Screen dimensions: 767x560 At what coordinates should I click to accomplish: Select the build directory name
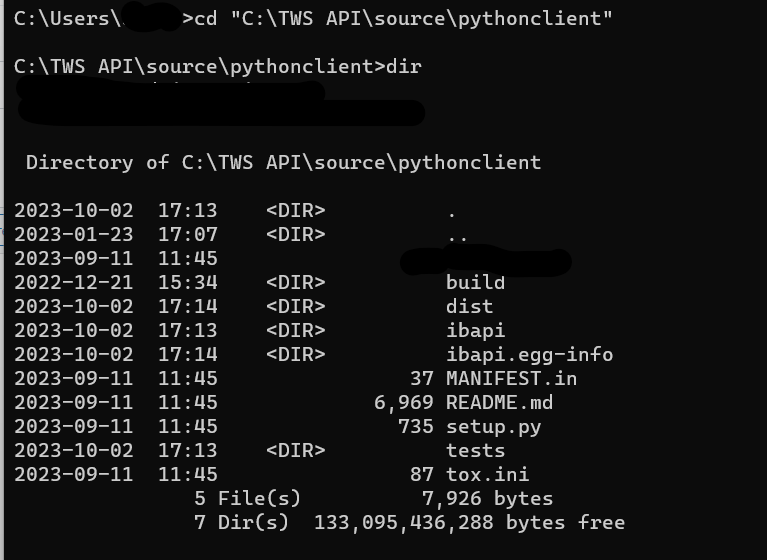[475, 283]
